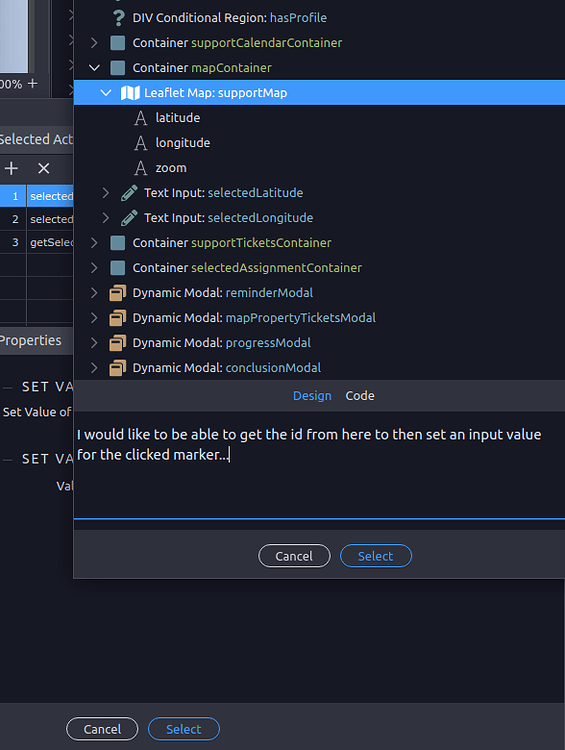Select Container supportCalendarContainer label
This screenshot has height=750, width=565.
click(237, 43)
